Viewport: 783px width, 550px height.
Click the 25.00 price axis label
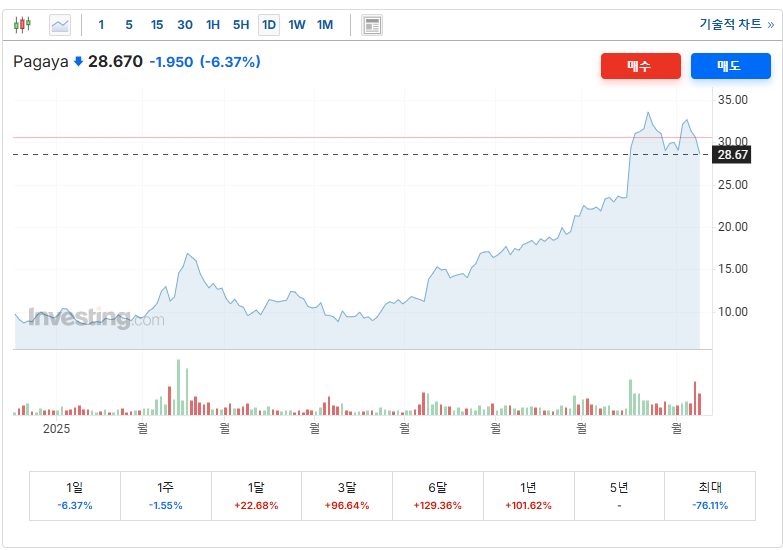pos(733,185)
